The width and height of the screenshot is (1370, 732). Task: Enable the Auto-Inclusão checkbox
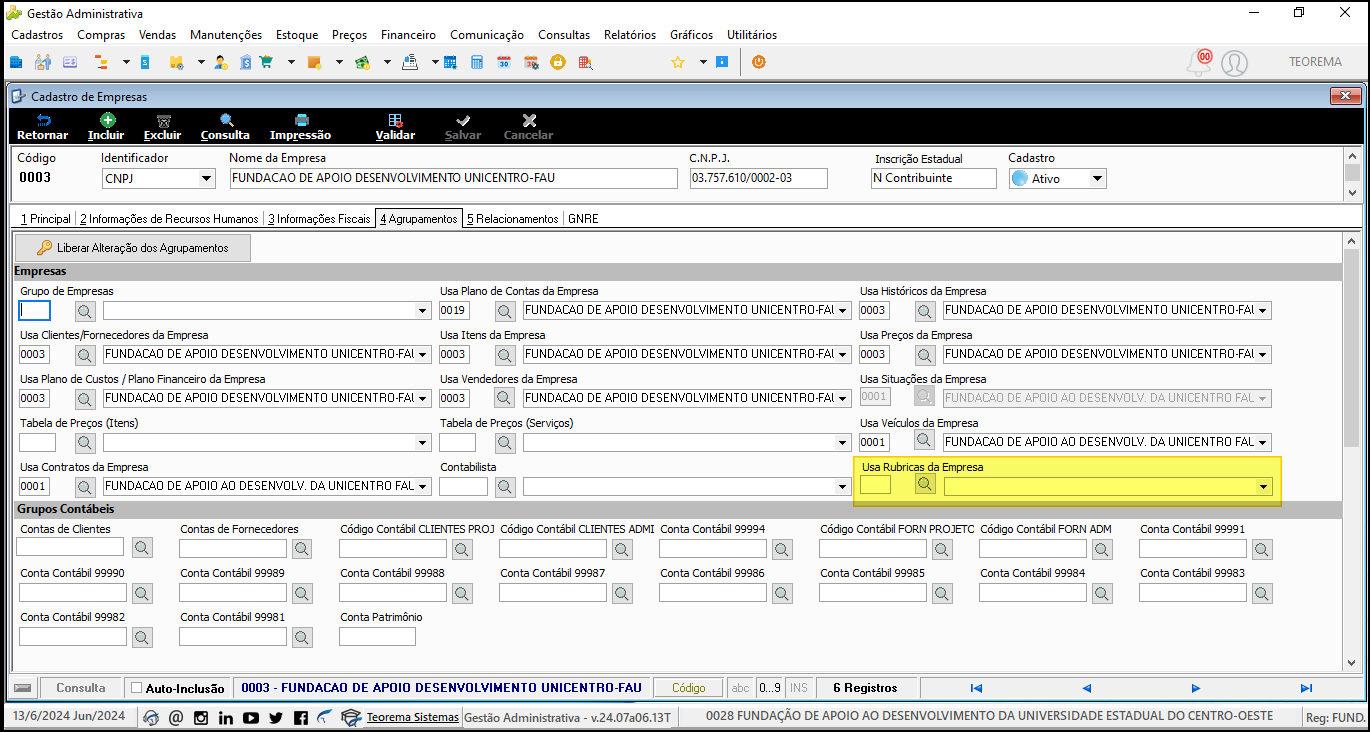coord(137,688)
